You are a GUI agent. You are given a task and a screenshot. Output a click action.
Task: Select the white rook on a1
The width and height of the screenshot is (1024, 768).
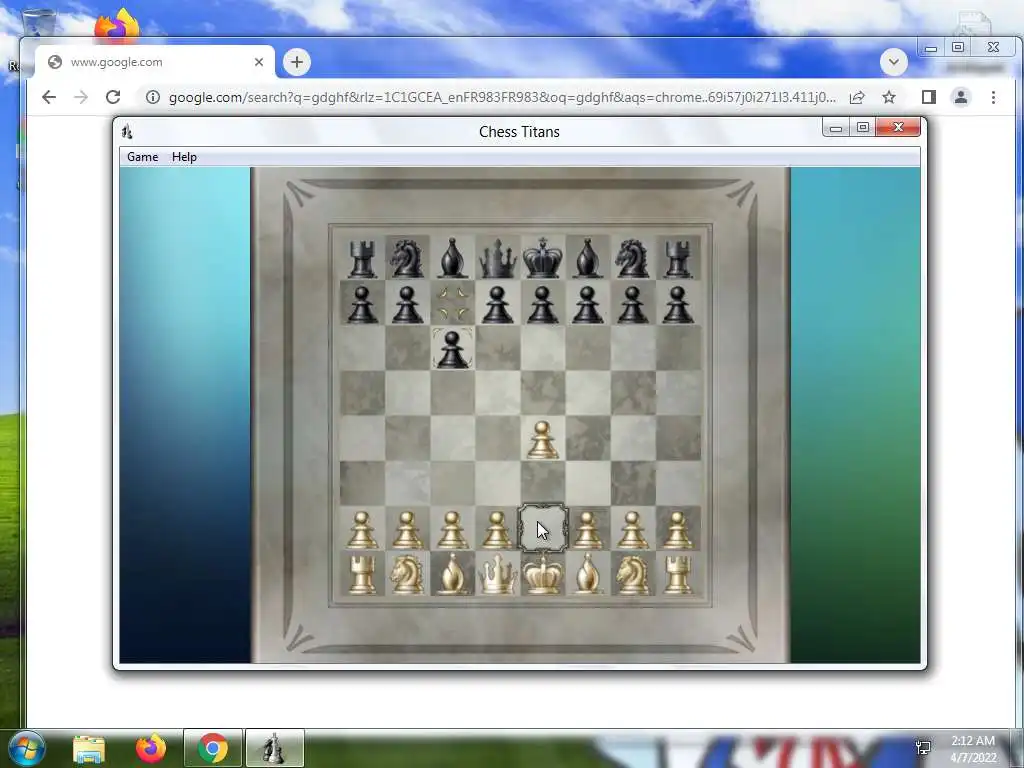coord(362,575)
